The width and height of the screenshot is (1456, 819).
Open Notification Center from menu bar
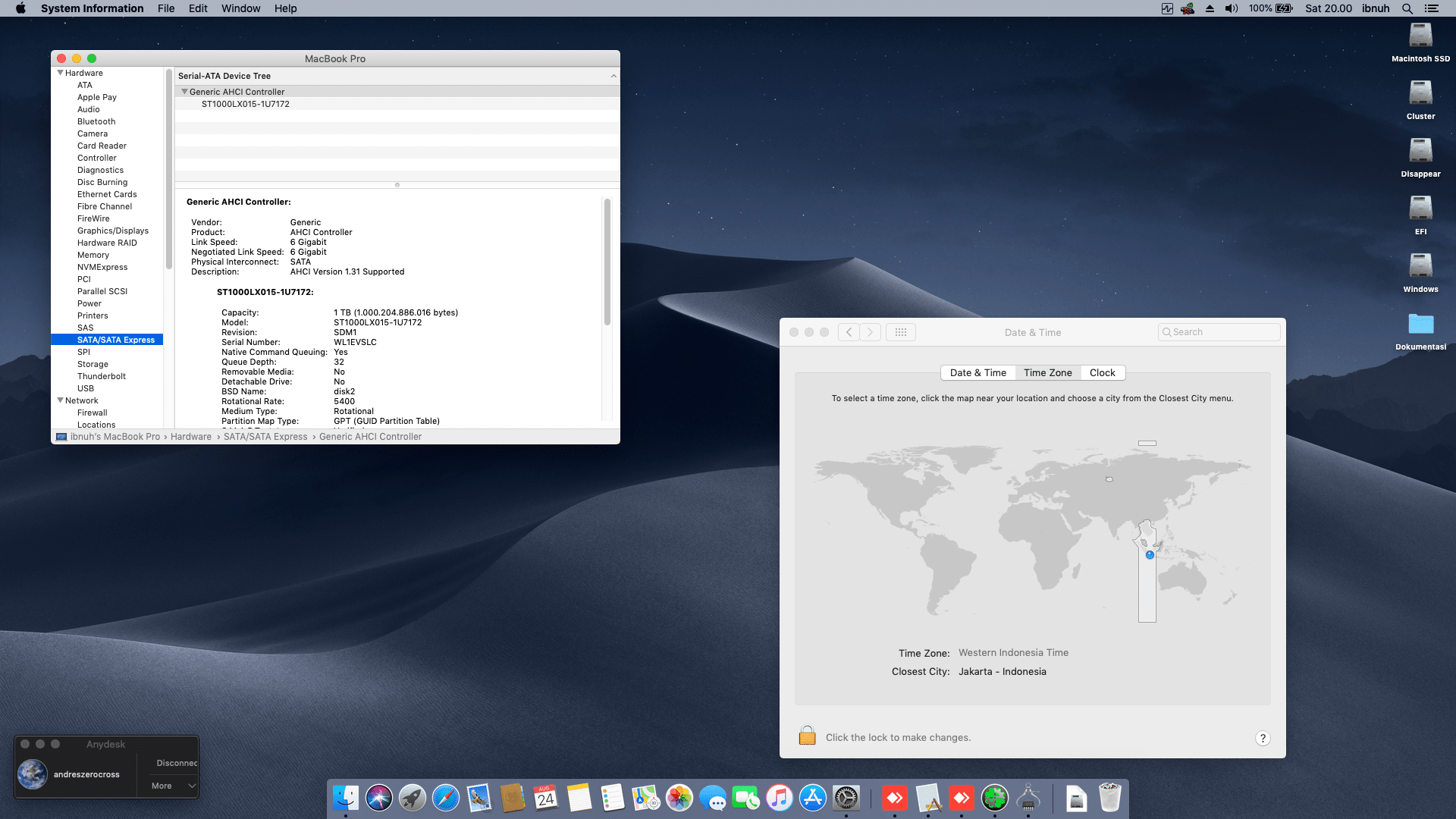click(x=1432, y=8)
